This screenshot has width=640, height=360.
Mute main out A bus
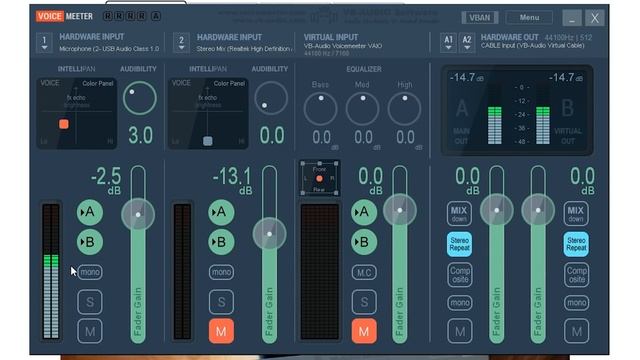click(460, 331)
